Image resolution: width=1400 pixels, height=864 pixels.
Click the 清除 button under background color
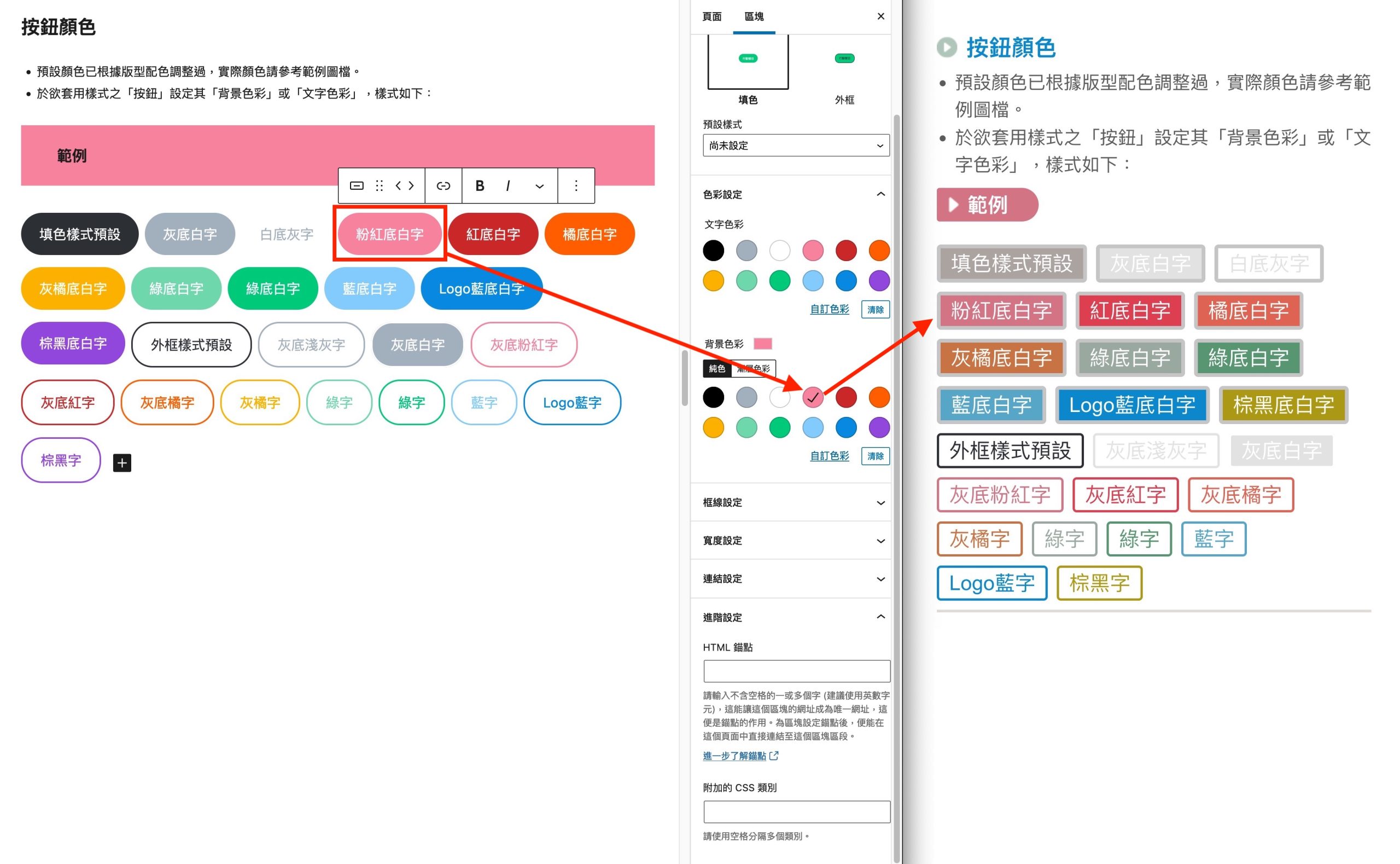point(876,456)
